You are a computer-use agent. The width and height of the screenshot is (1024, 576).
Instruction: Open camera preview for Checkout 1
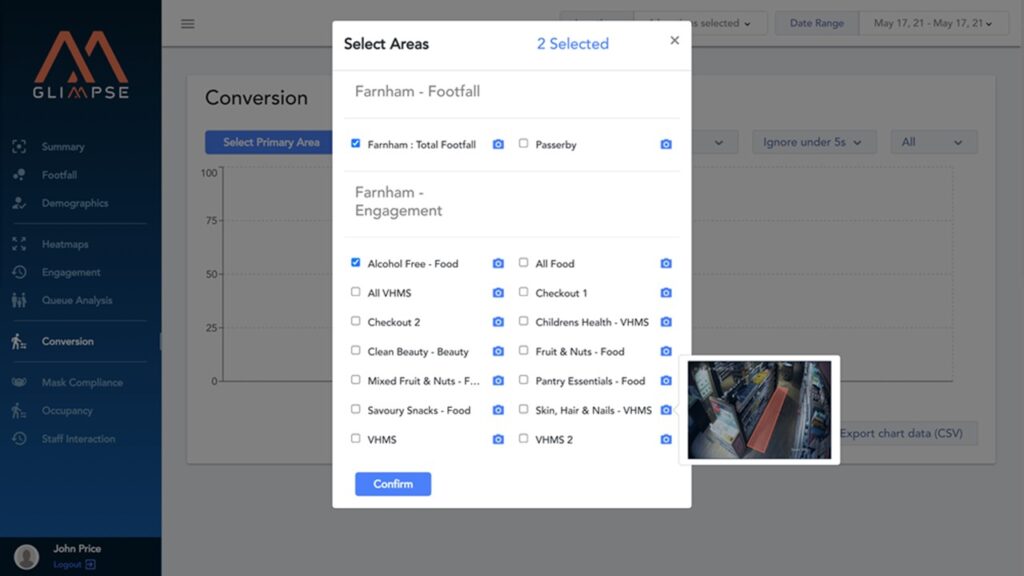666,293
